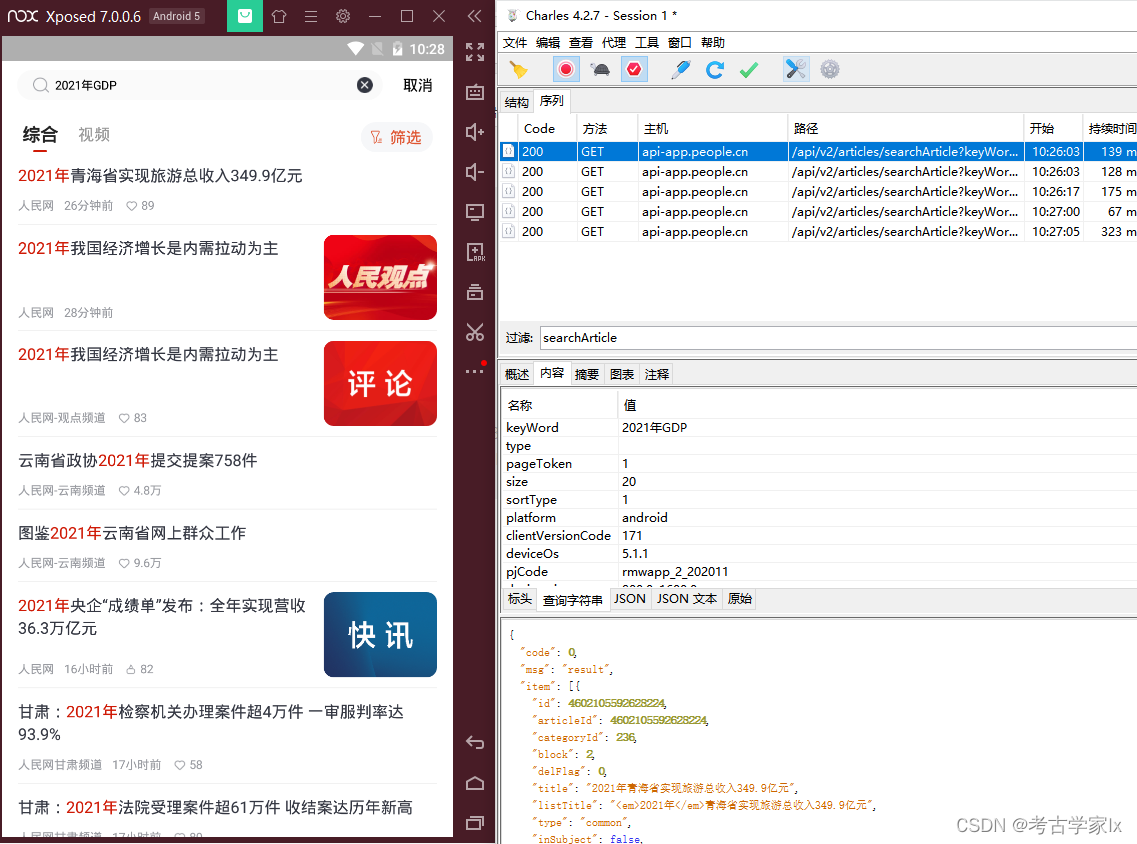This screenshot has height=844, width=1137.
Task: Select the request started at 10:26:17
Action: 818,191
